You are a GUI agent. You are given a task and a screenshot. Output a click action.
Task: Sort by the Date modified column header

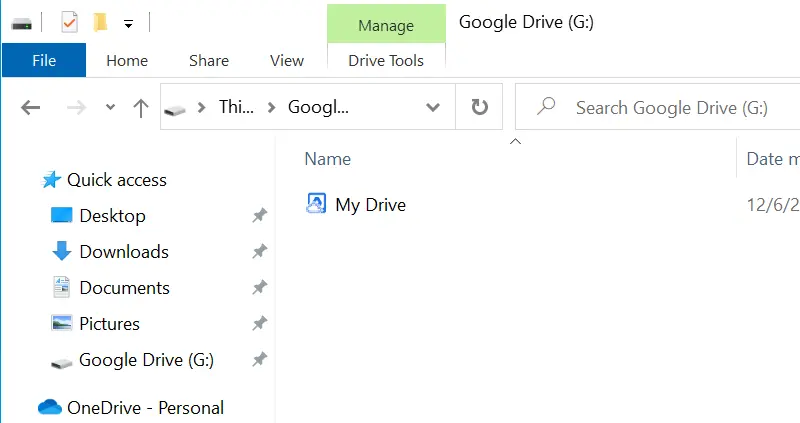click(772, 159)
